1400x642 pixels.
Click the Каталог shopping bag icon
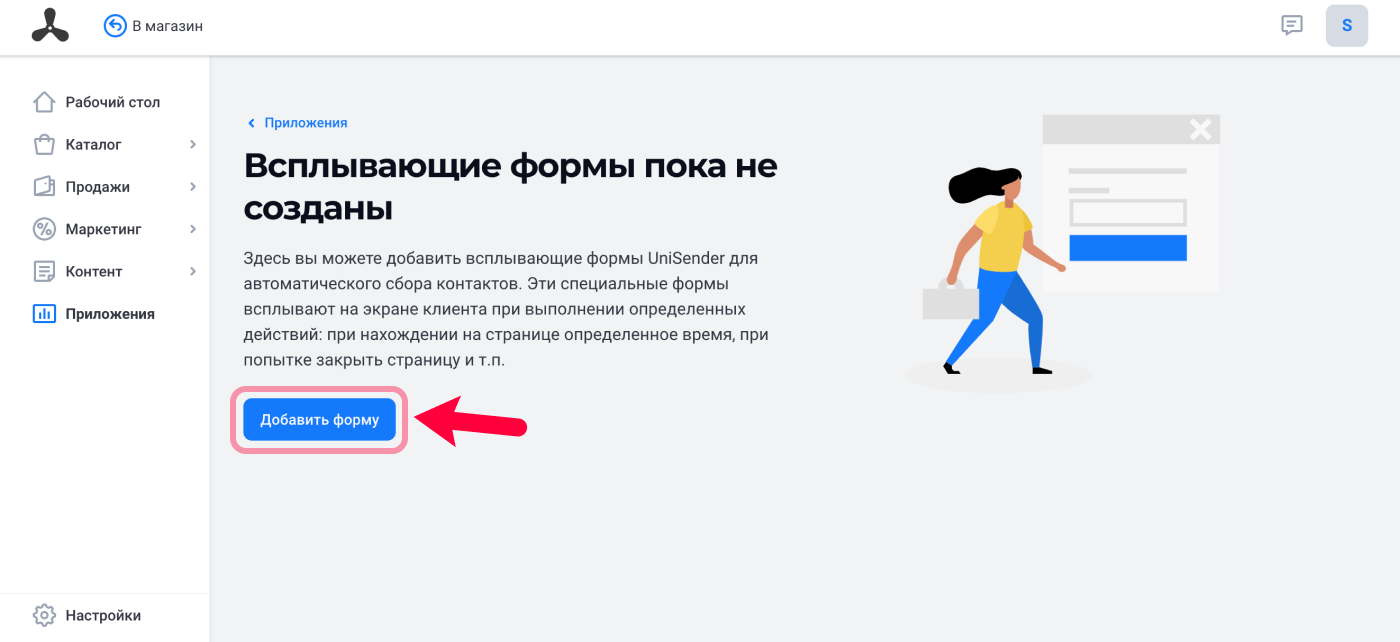pyautogui.click(x=44, y=144)
